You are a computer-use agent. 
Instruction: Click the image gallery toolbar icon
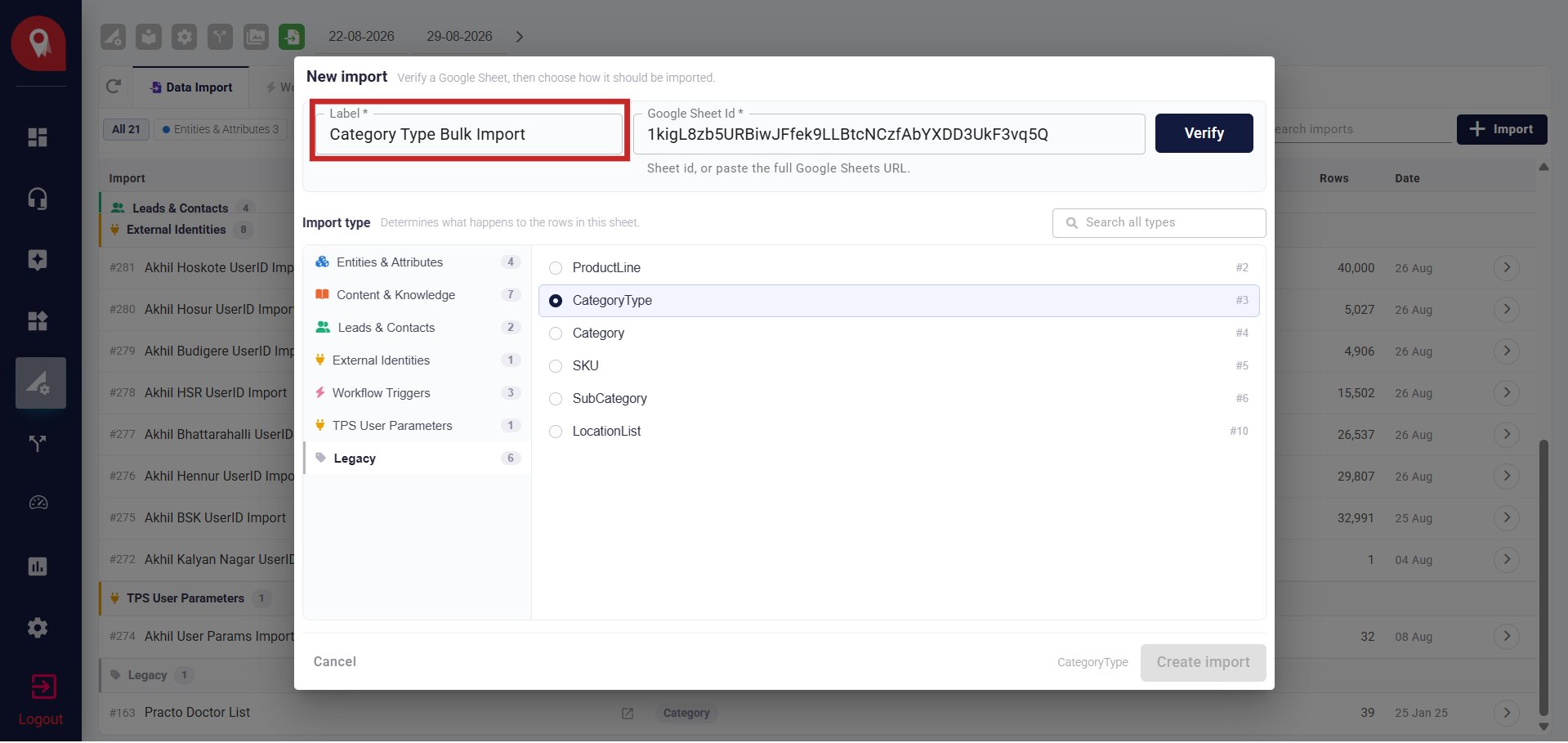256,37
